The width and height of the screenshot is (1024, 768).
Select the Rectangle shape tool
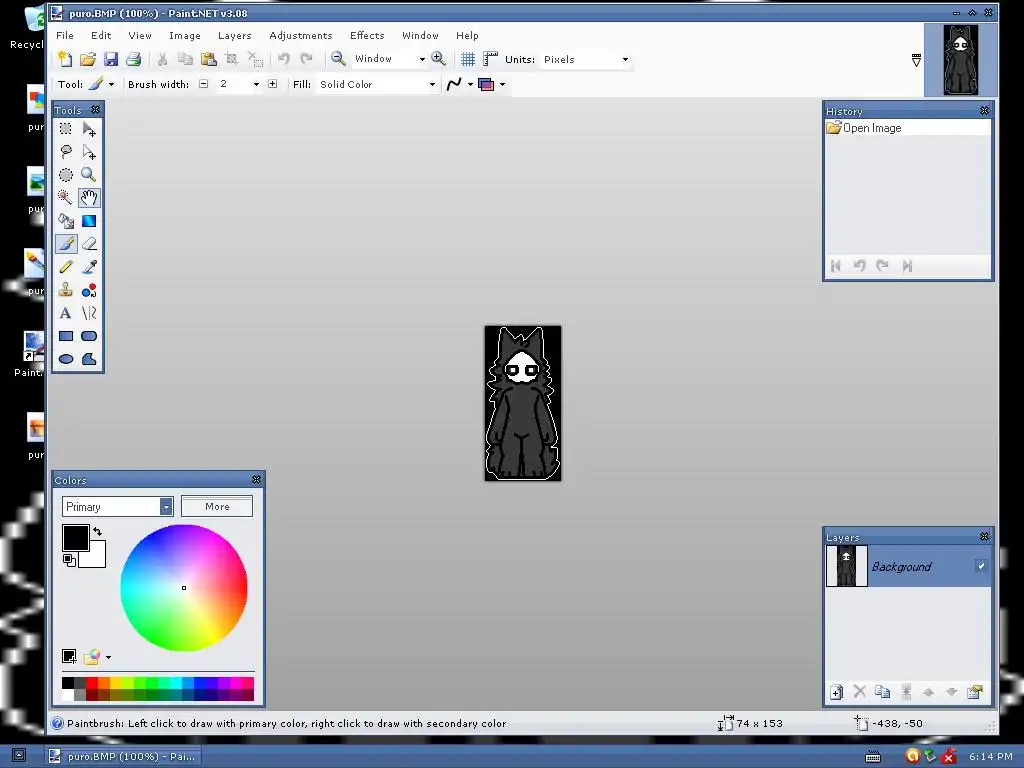(x=66, y=336)
